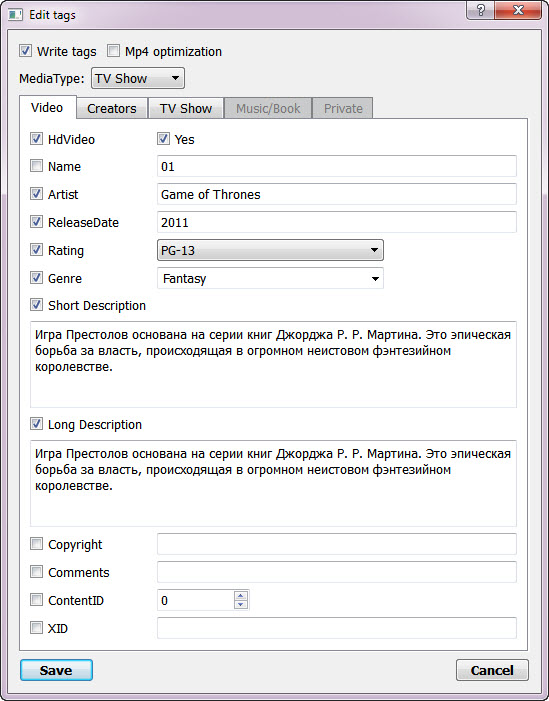Switch to the Creators tab
Viewport: 549px width, 701px height.
click(112, 108)
